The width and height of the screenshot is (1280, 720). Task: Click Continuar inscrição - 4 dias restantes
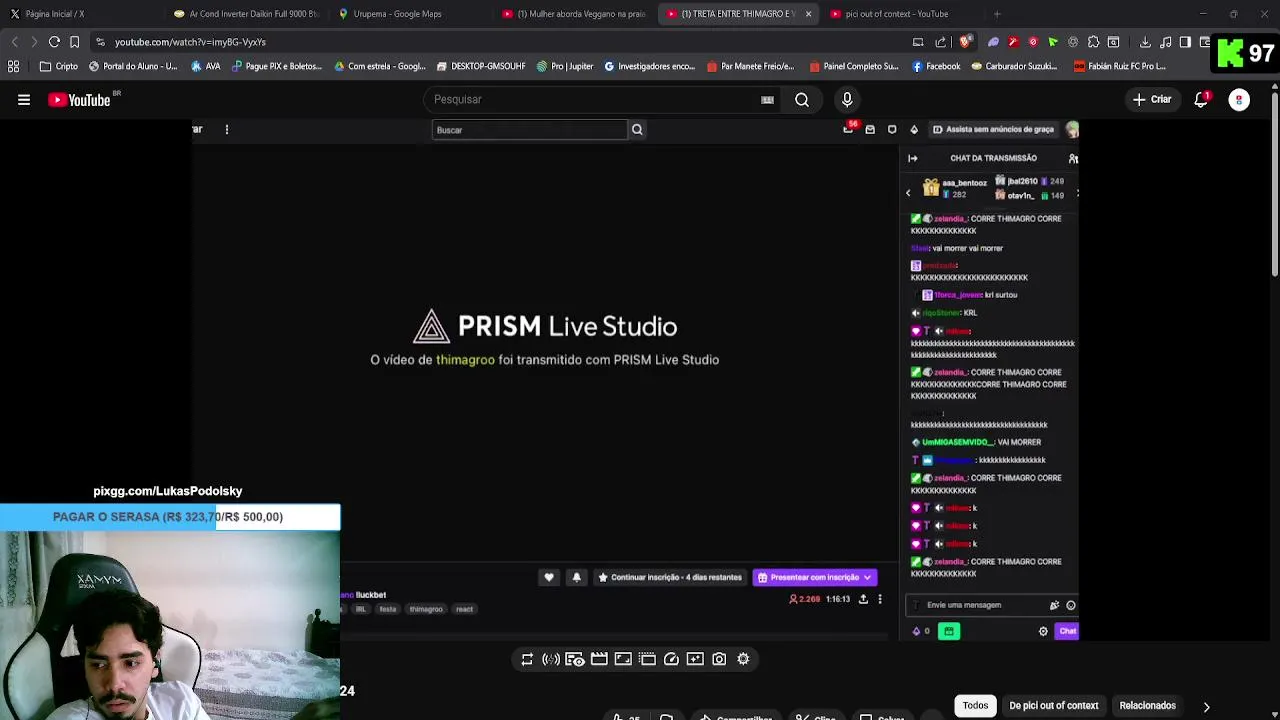668,577
